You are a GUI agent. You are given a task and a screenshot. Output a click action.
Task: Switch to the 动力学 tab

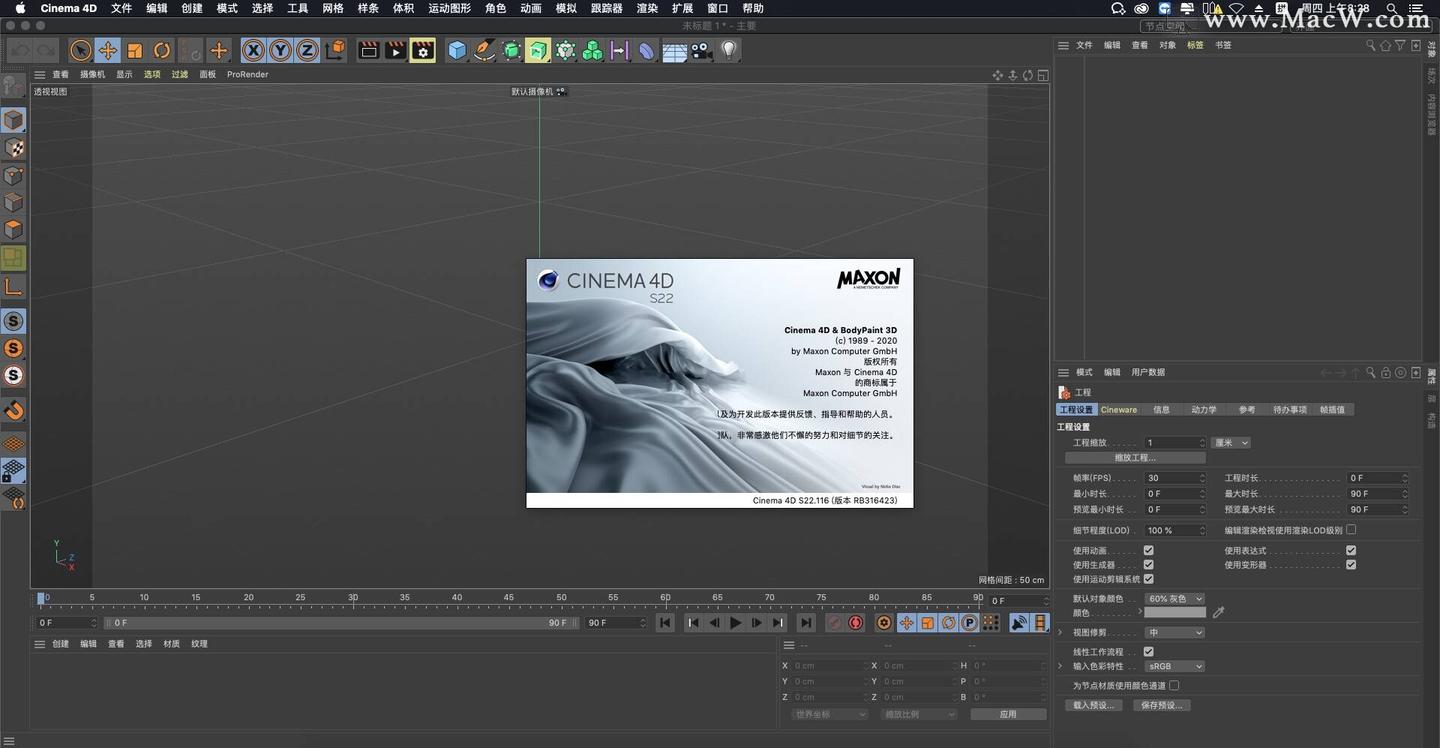coord(1204,410)
